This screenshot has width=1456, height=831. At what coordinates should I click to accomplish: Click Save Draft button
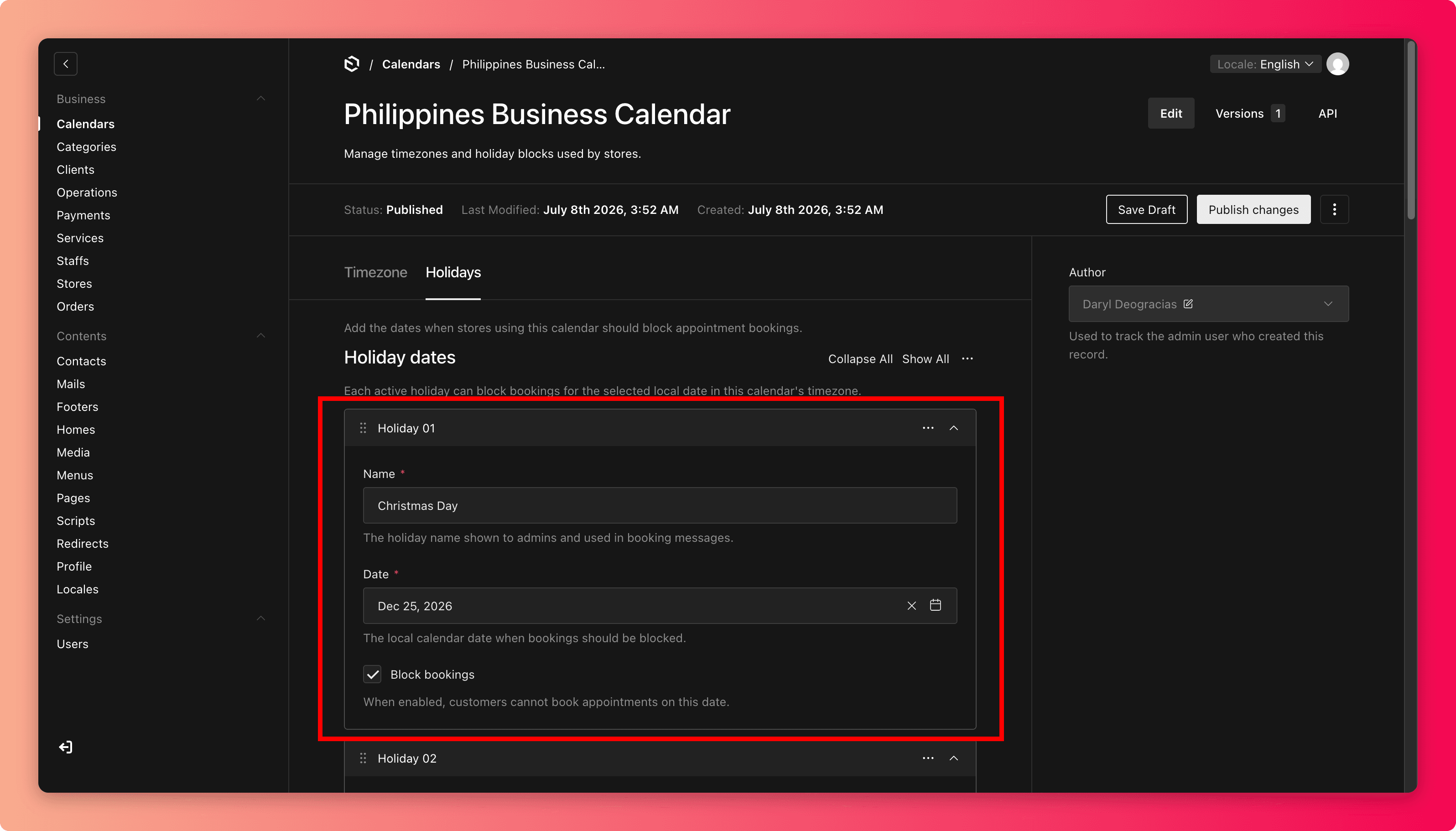point(1146,209)
